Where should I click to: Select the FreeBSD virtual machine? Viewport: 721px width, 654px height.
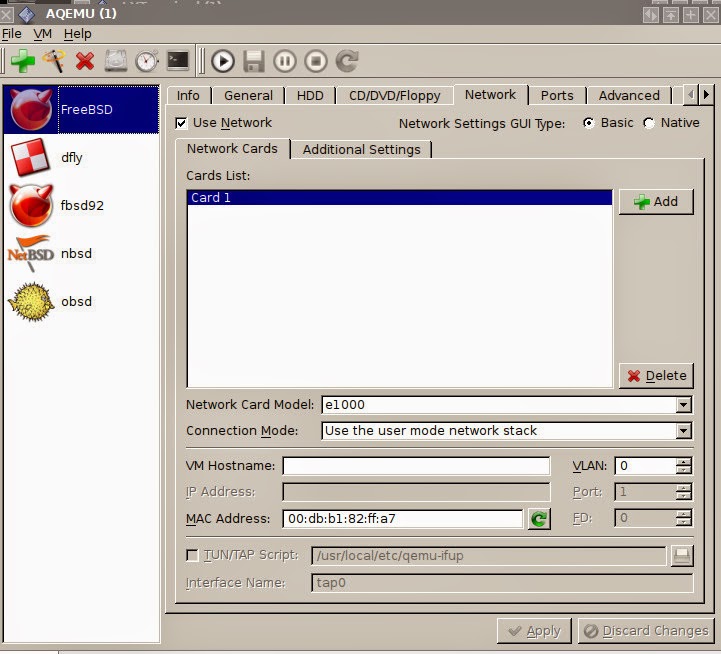coord(81,109)
